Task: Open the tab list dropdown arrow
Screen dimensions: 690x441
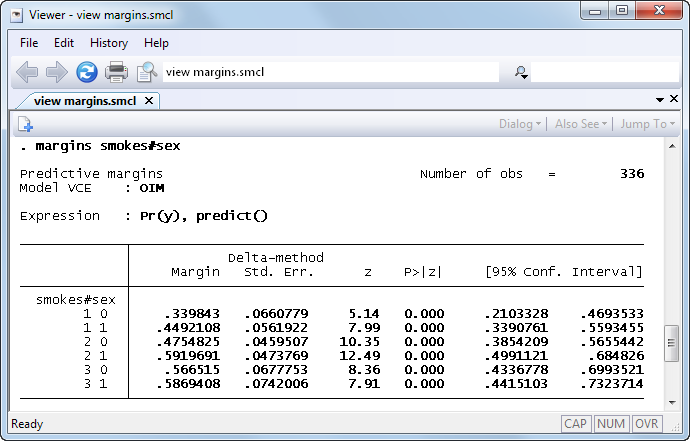Action: 660,100
